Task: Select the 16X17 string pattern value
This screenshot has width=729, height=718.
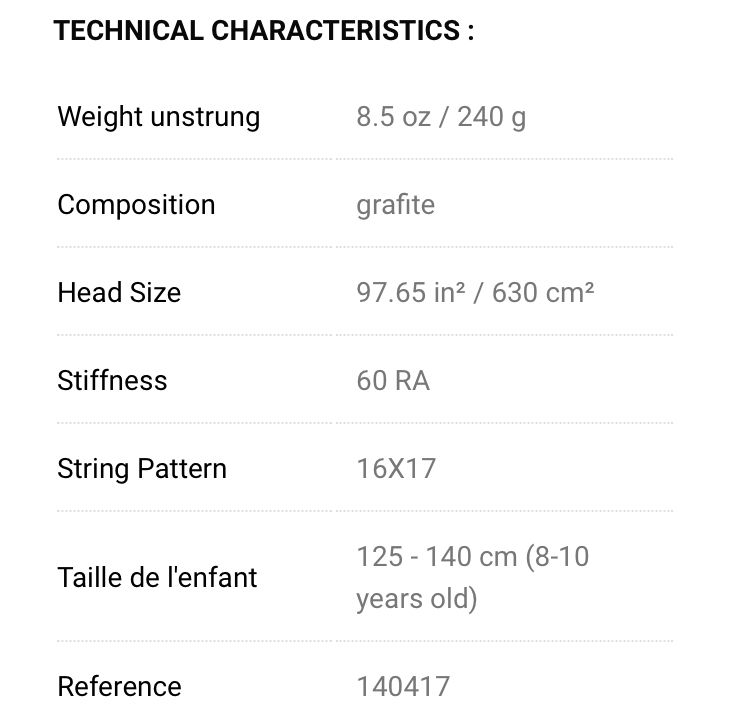Action: [396, 469]
